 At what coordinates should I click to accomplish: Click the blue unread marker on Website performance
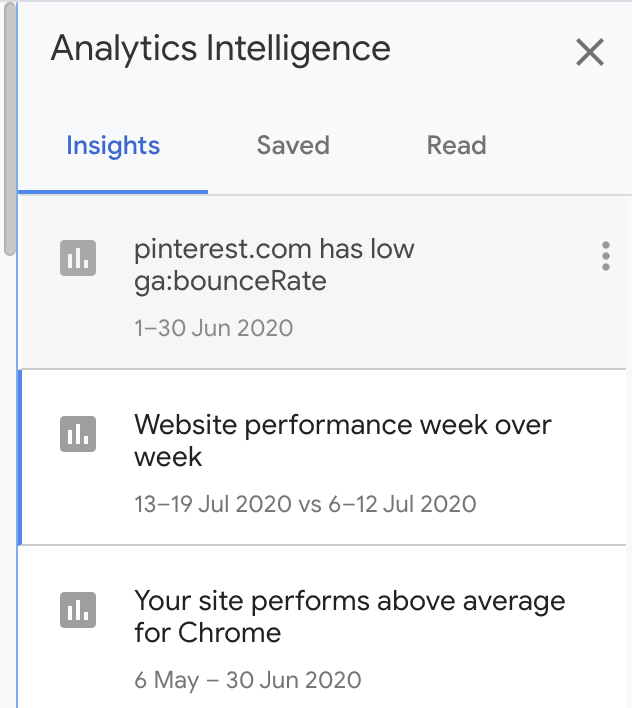[20, 457]
